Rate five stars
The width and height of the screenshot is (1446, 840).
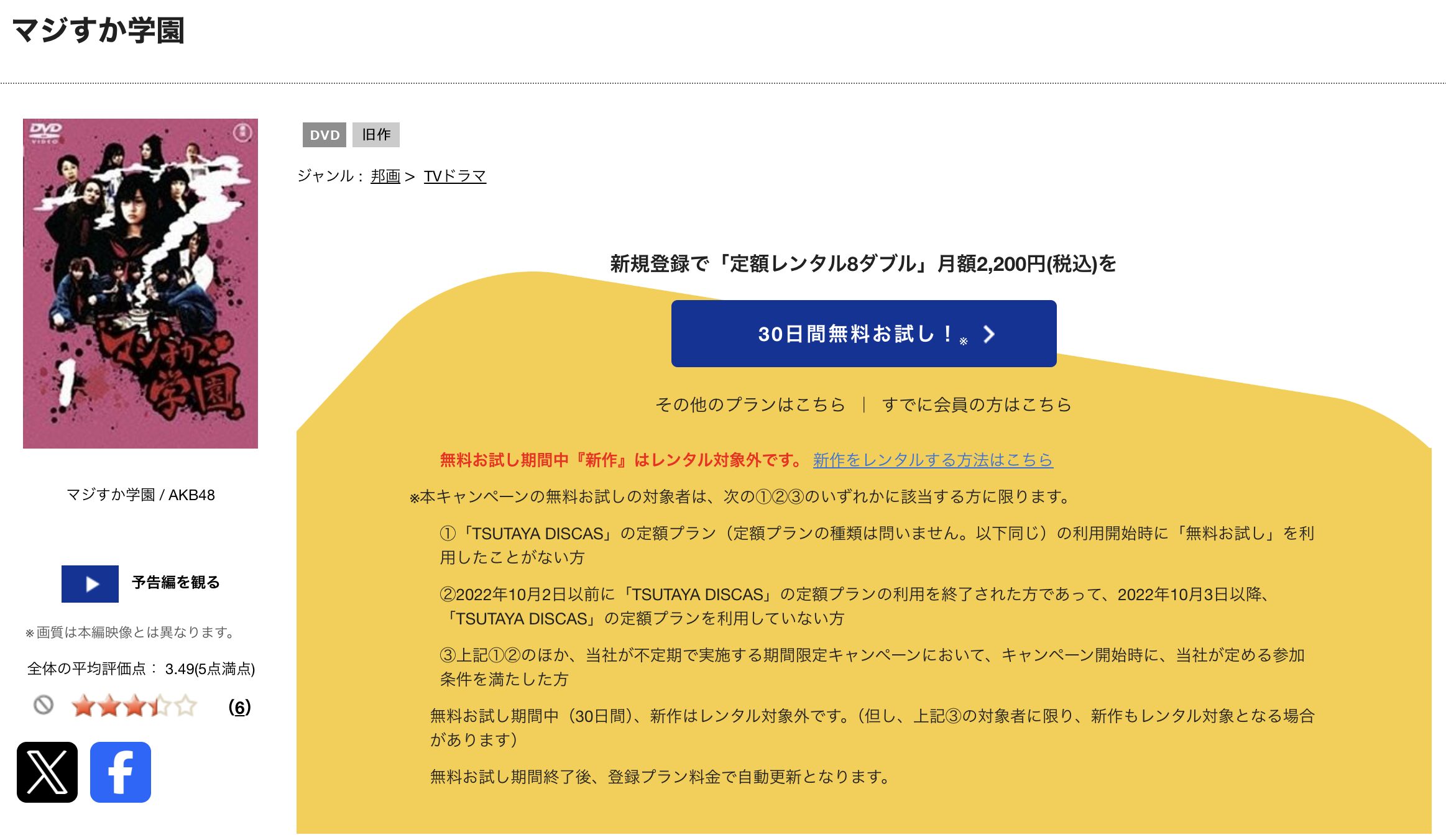tap(186, 706)
